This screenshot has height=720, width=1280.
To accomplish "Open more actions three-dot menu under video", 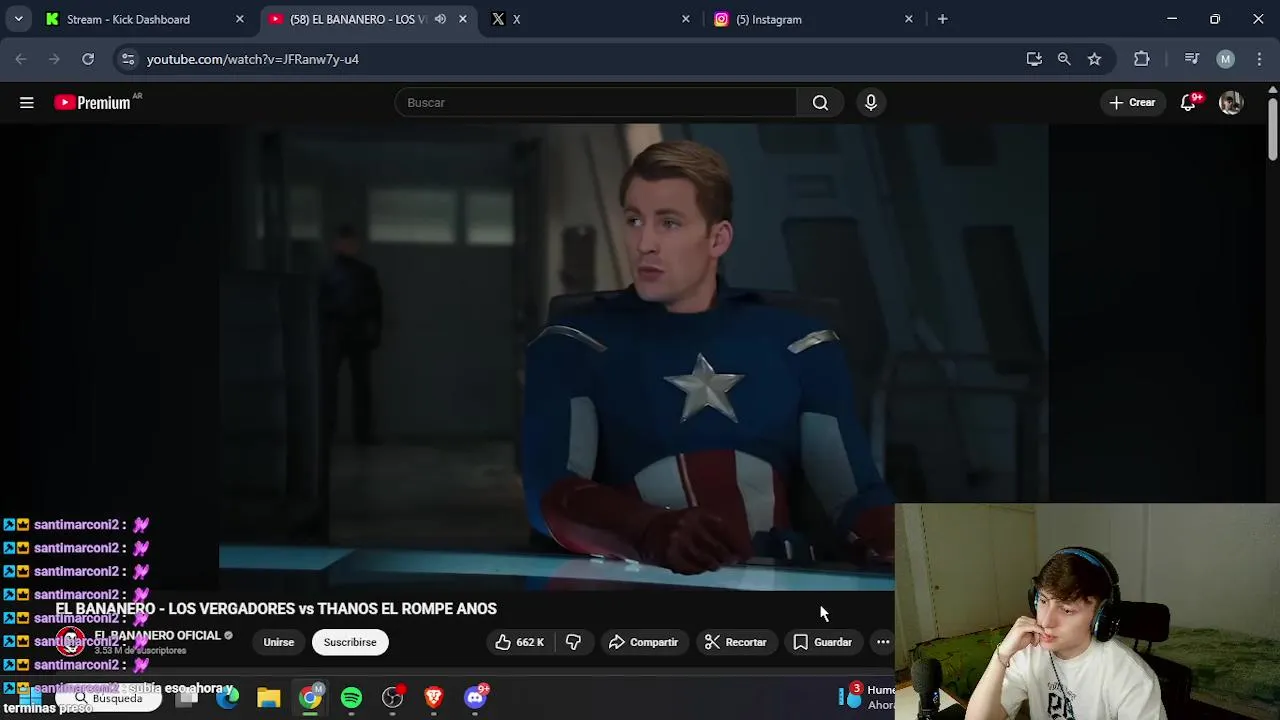I will coord(883,642).
